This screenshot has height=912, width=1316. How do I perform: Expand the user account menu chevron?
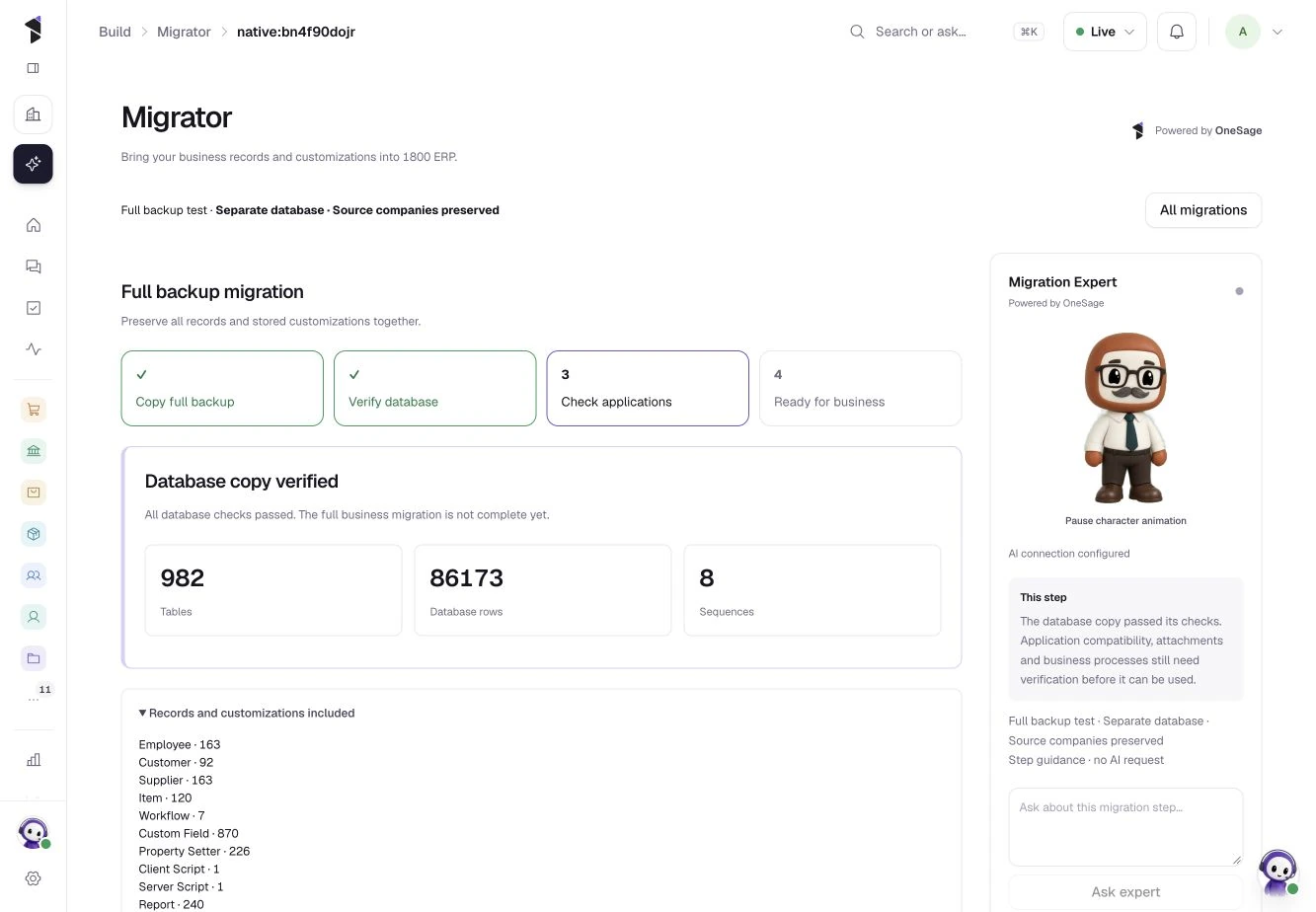point(1277,32)
